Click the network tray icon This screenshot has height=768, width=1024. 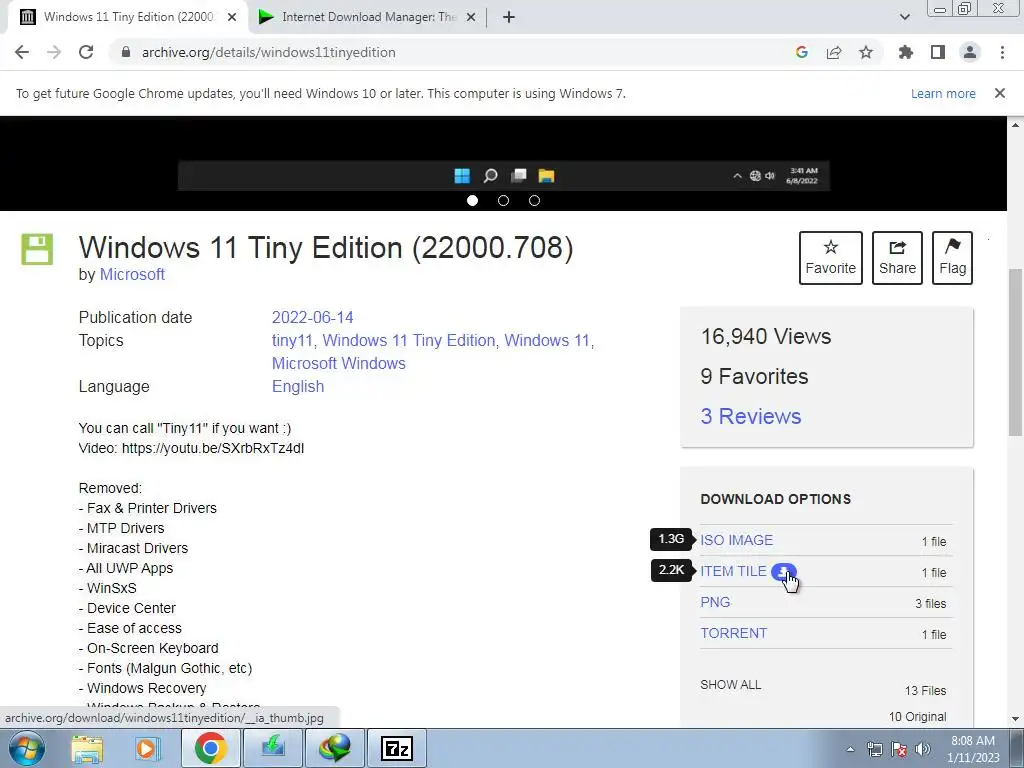pyautogui.click(x=874, y=749)
